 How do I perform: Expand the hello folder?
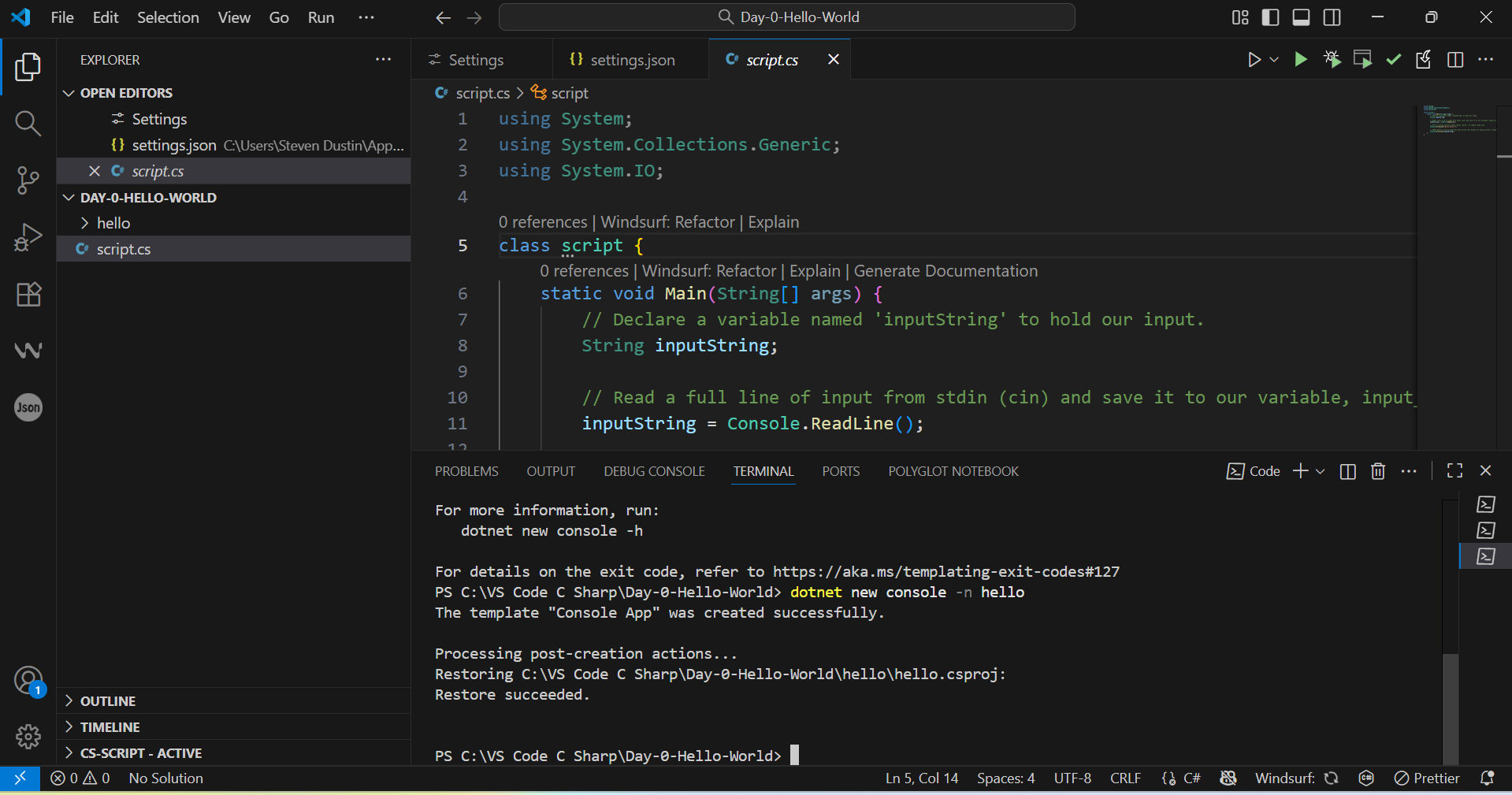pos(113,223)
